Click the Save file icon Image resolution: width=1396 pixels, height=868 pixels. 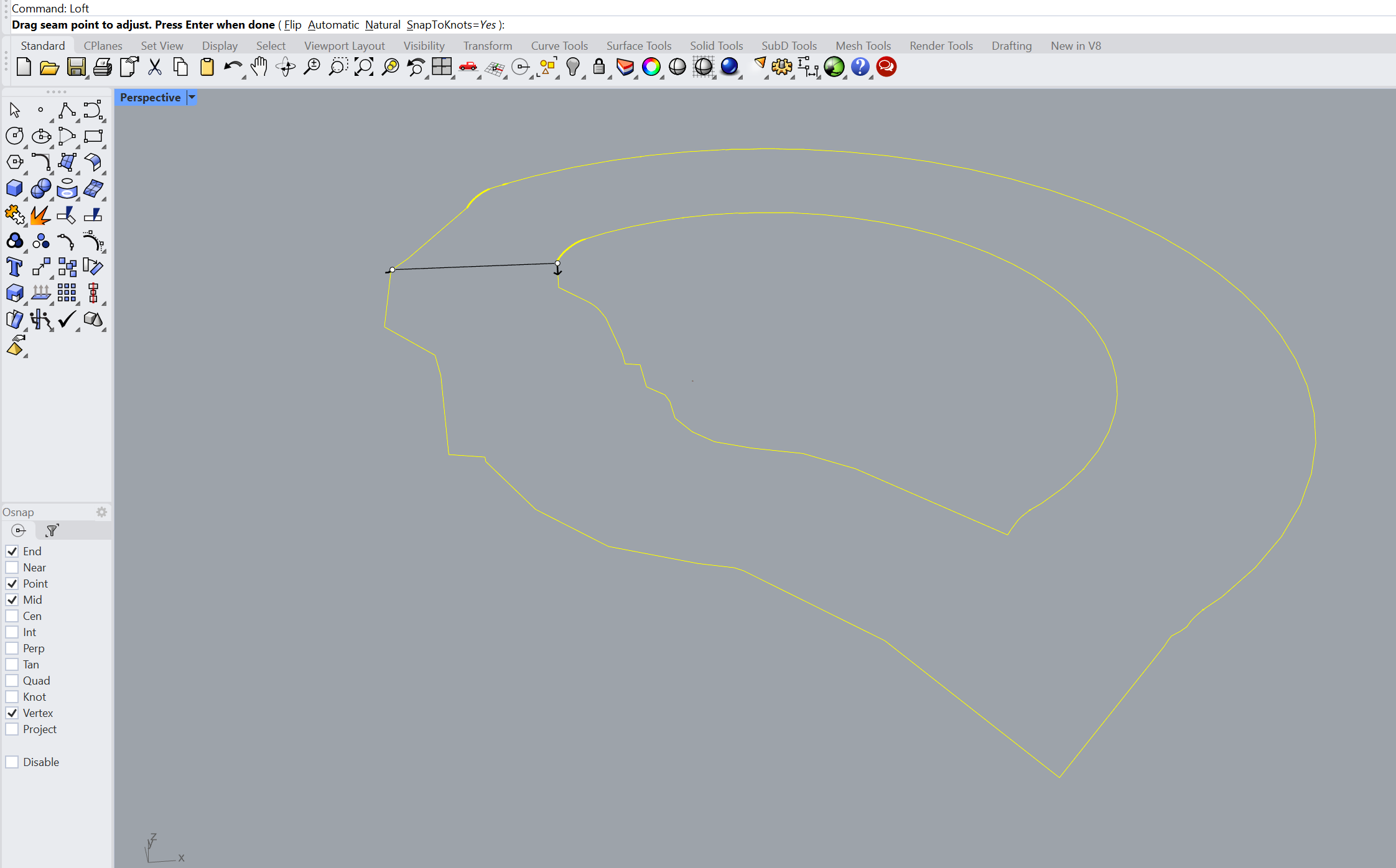76,67
